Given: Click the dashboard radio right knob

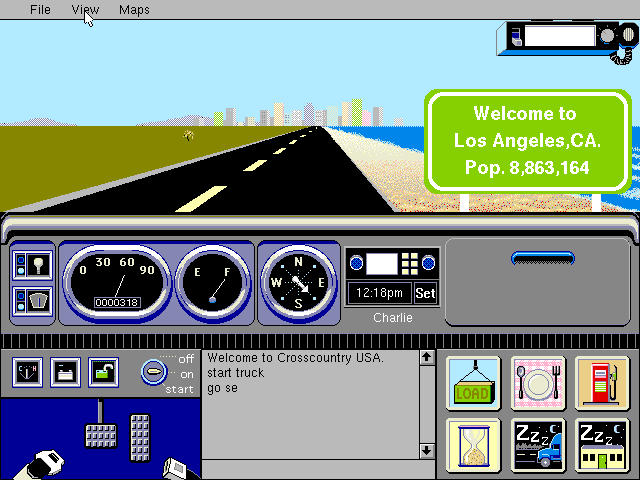Looking at the screenshot, I should pyautogui.click(x=428, y=263).
